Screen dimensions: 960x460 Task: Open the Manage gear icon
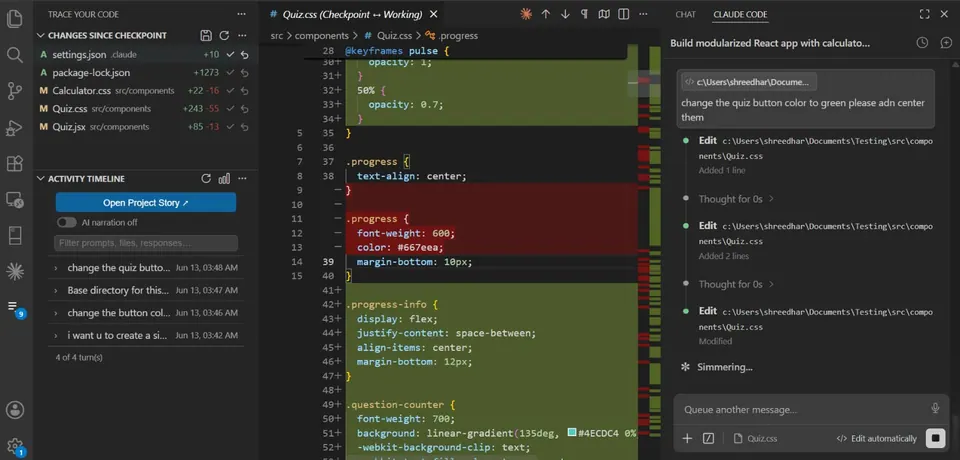[x=15, y=446]
